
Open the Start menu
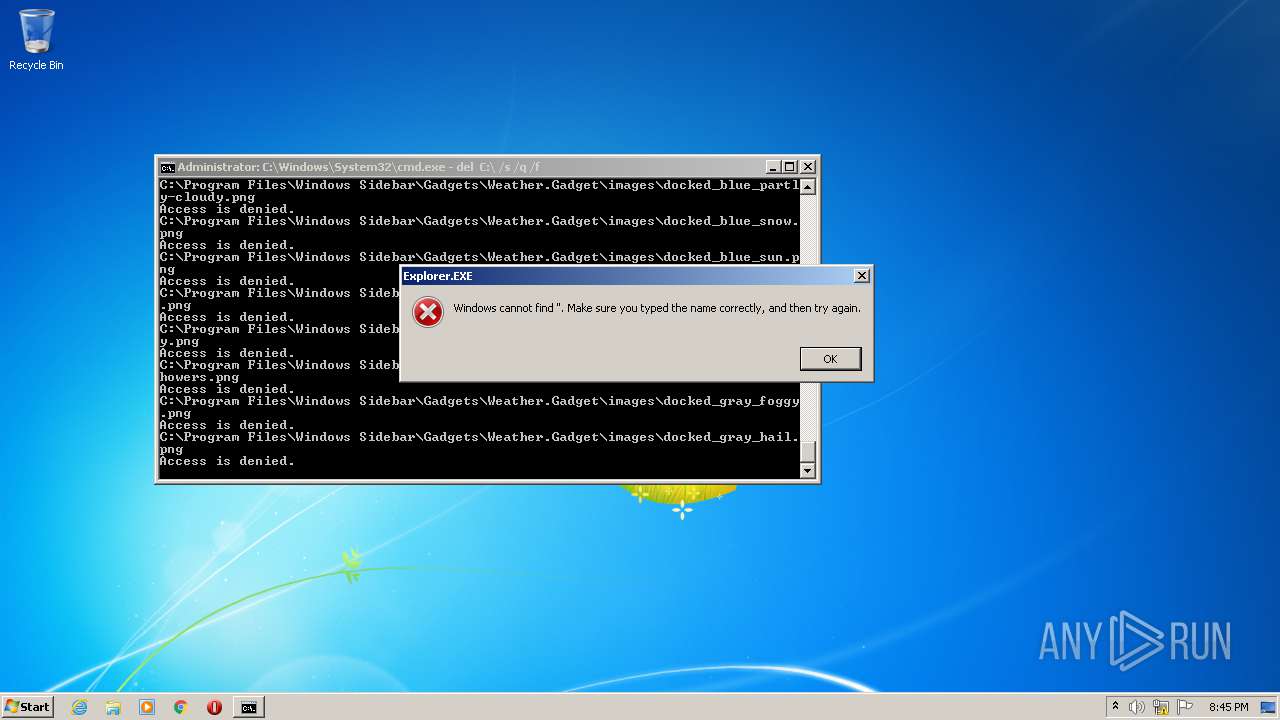pos(27,707)
